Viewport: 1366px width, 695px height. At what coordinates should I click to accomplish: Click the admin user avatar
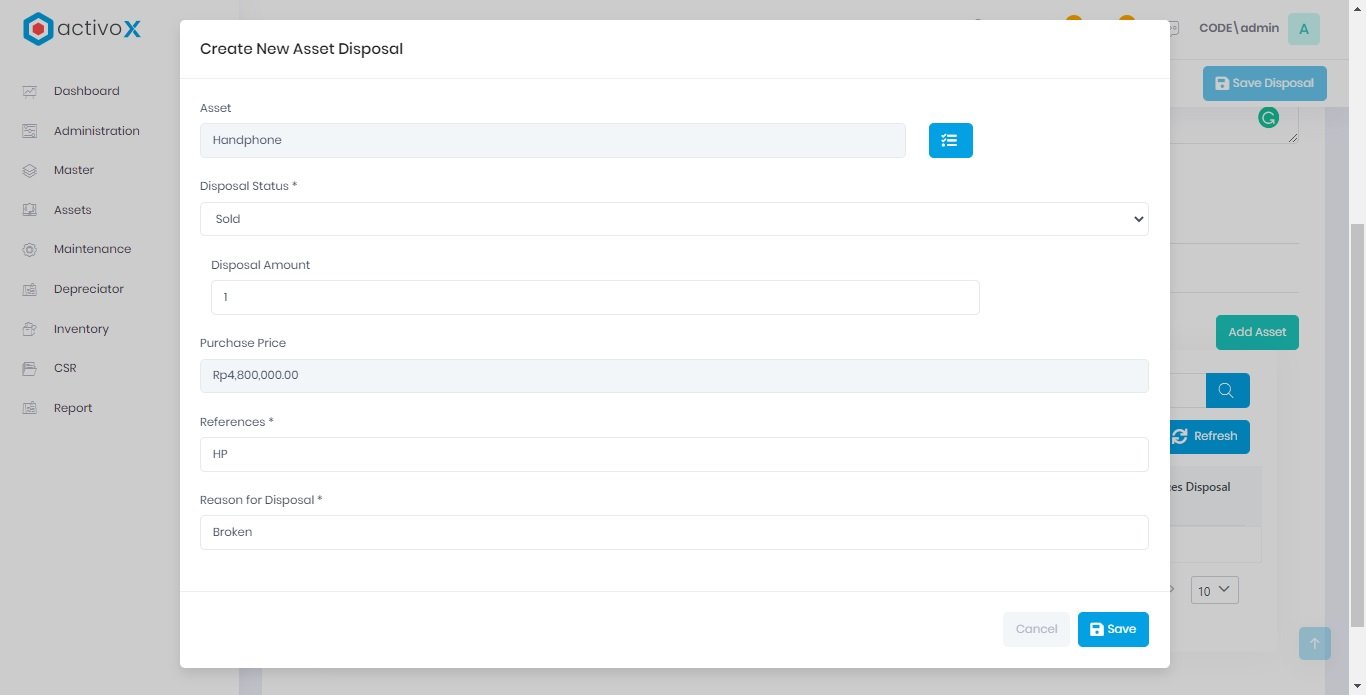[x=1303, y=29]
